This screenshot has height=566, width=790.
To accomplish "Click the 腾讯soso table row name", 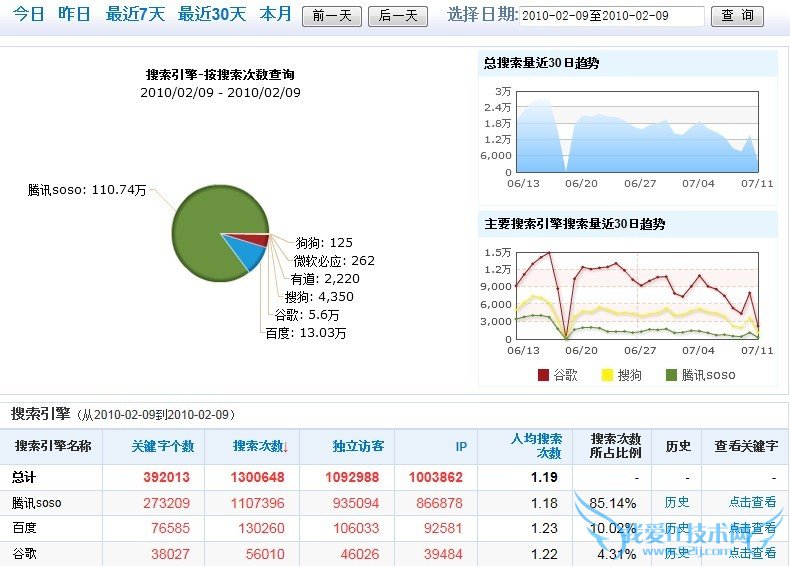I will click(x=37, y=503).
